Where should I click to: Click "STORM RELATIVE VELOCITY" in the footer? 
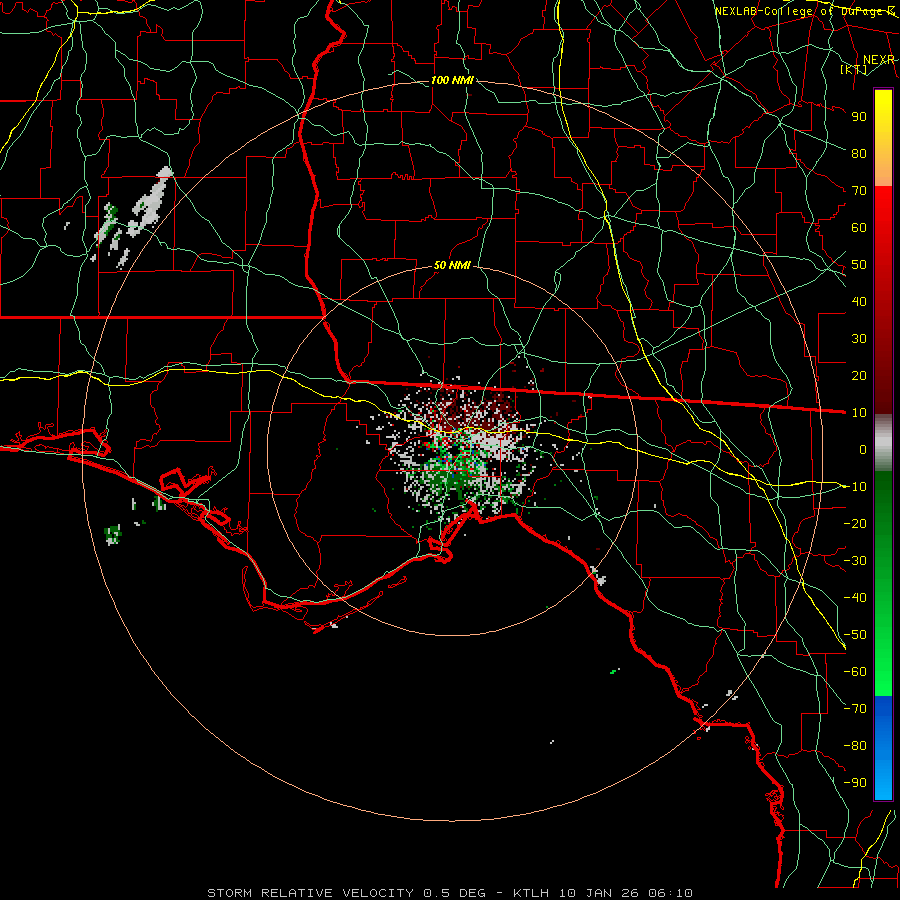pyautogui.click(x=311, y=893)
